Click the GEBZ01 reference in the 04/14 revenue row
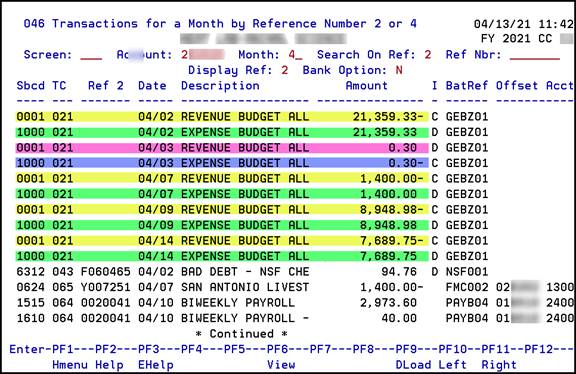Viewport: 576px width, 374px height. click(x=467, y=241)
